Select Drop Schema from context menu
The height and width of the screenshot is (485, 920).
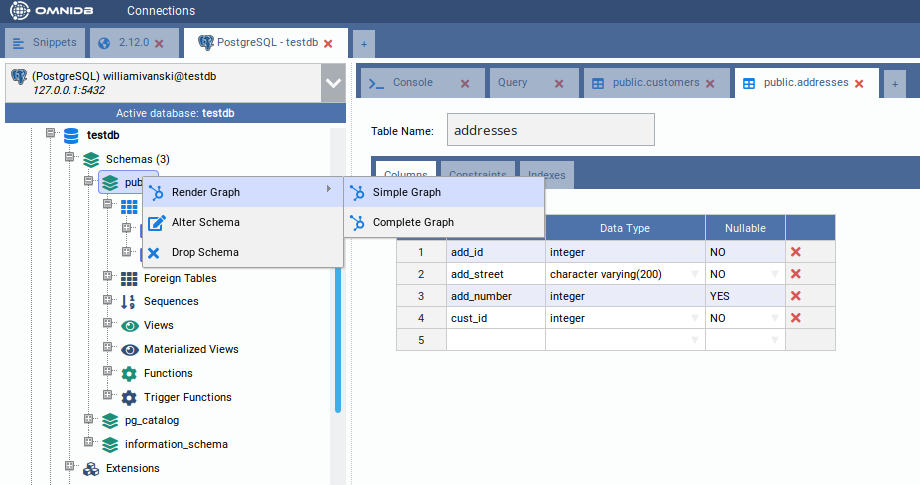tap(204, 252)
